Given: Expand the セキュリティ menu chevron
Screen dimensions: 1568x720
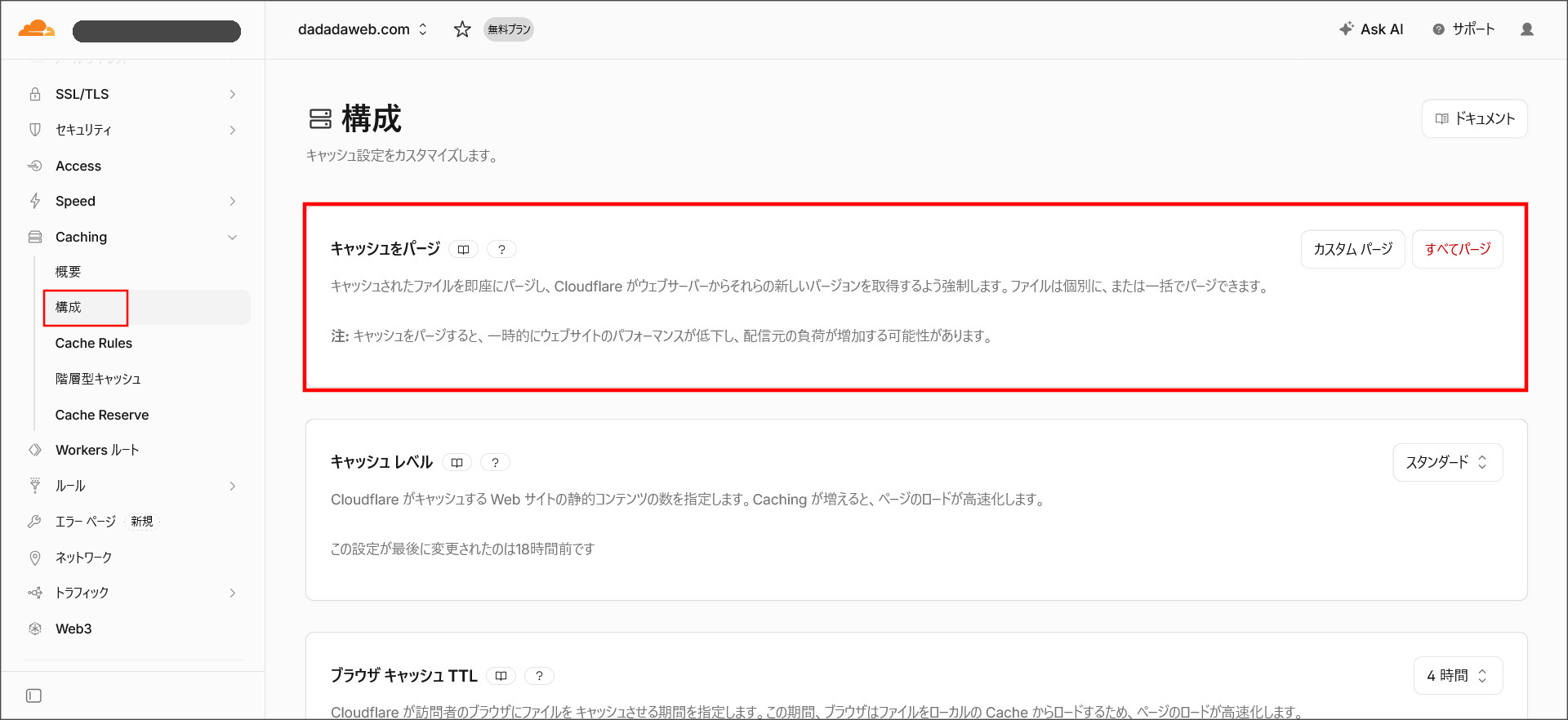Looking at the screenshot, I should [x=233, y=130].
